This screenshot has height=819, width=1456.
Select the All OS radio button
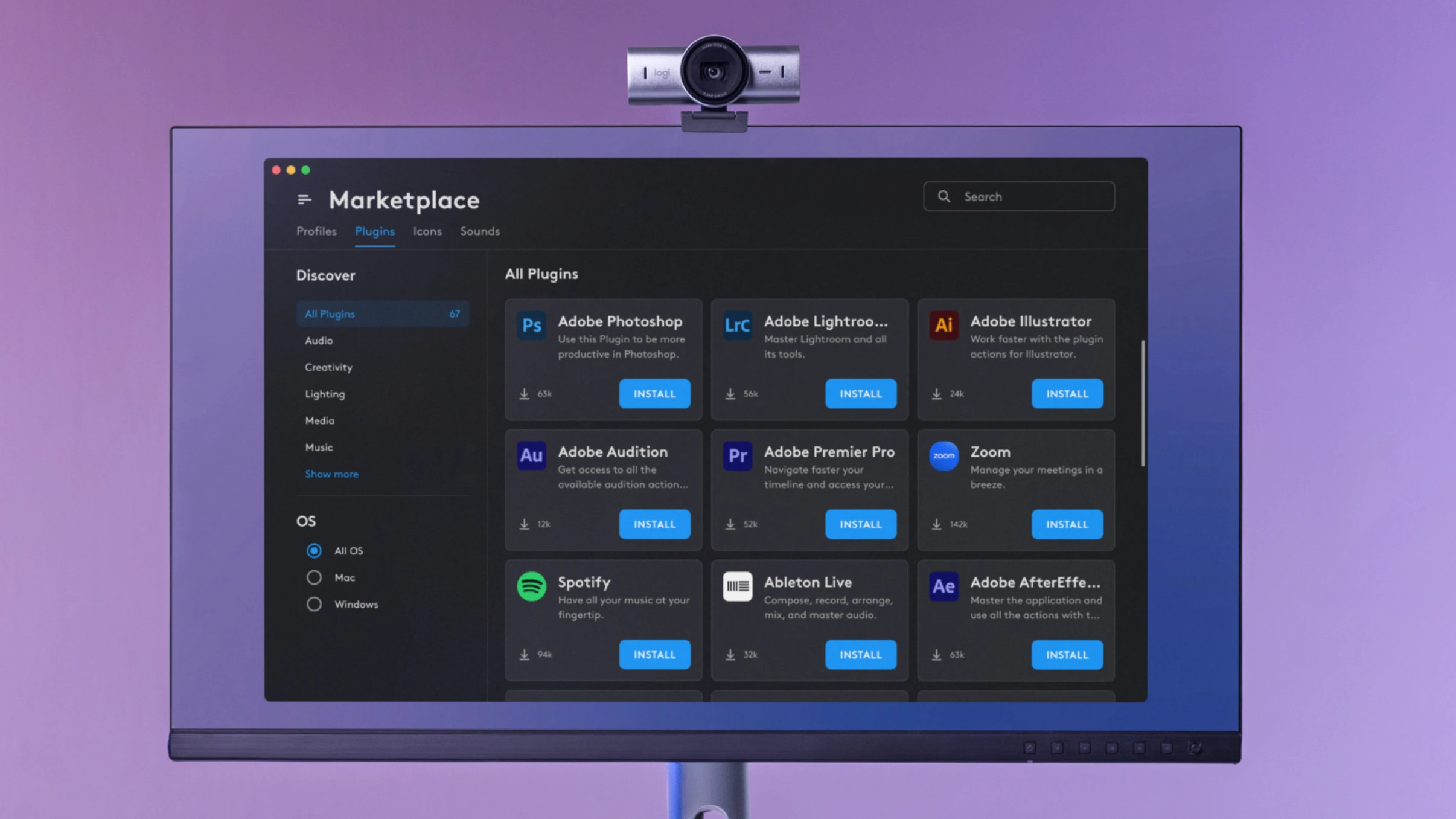pos(314,551)
